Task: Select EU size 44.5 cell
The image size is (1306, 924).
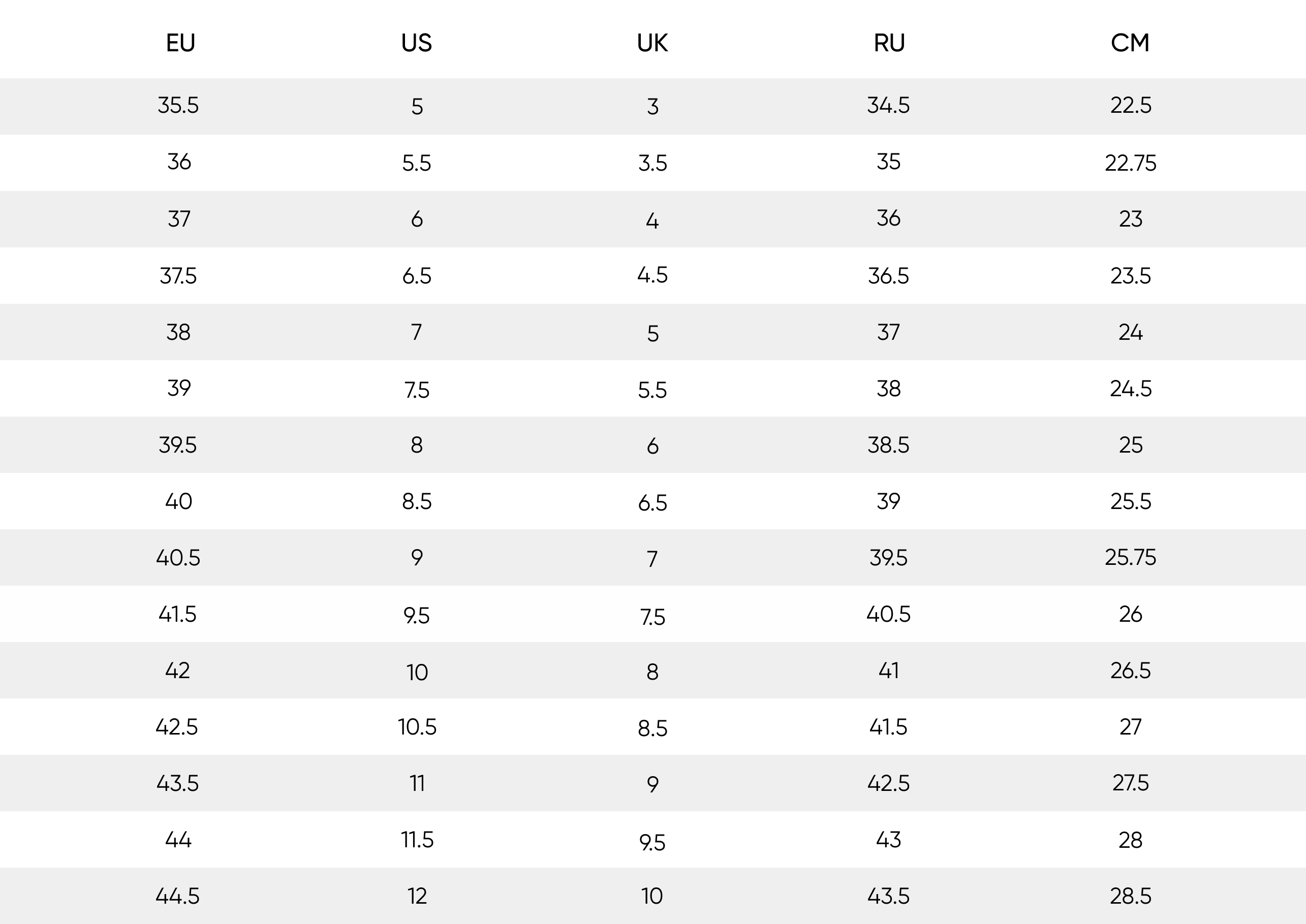Action: (x=177, y=896)
